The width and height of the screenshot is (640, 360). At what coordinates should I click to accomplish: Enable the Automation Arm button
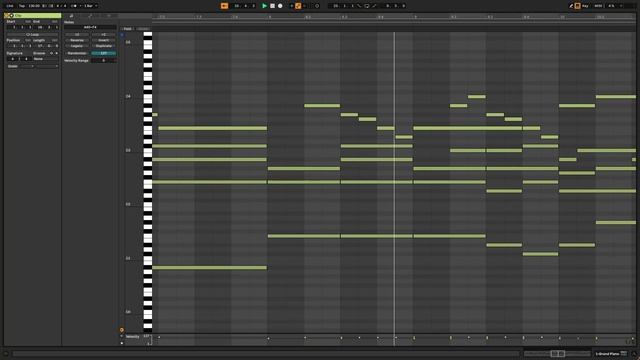pos(298,6)
